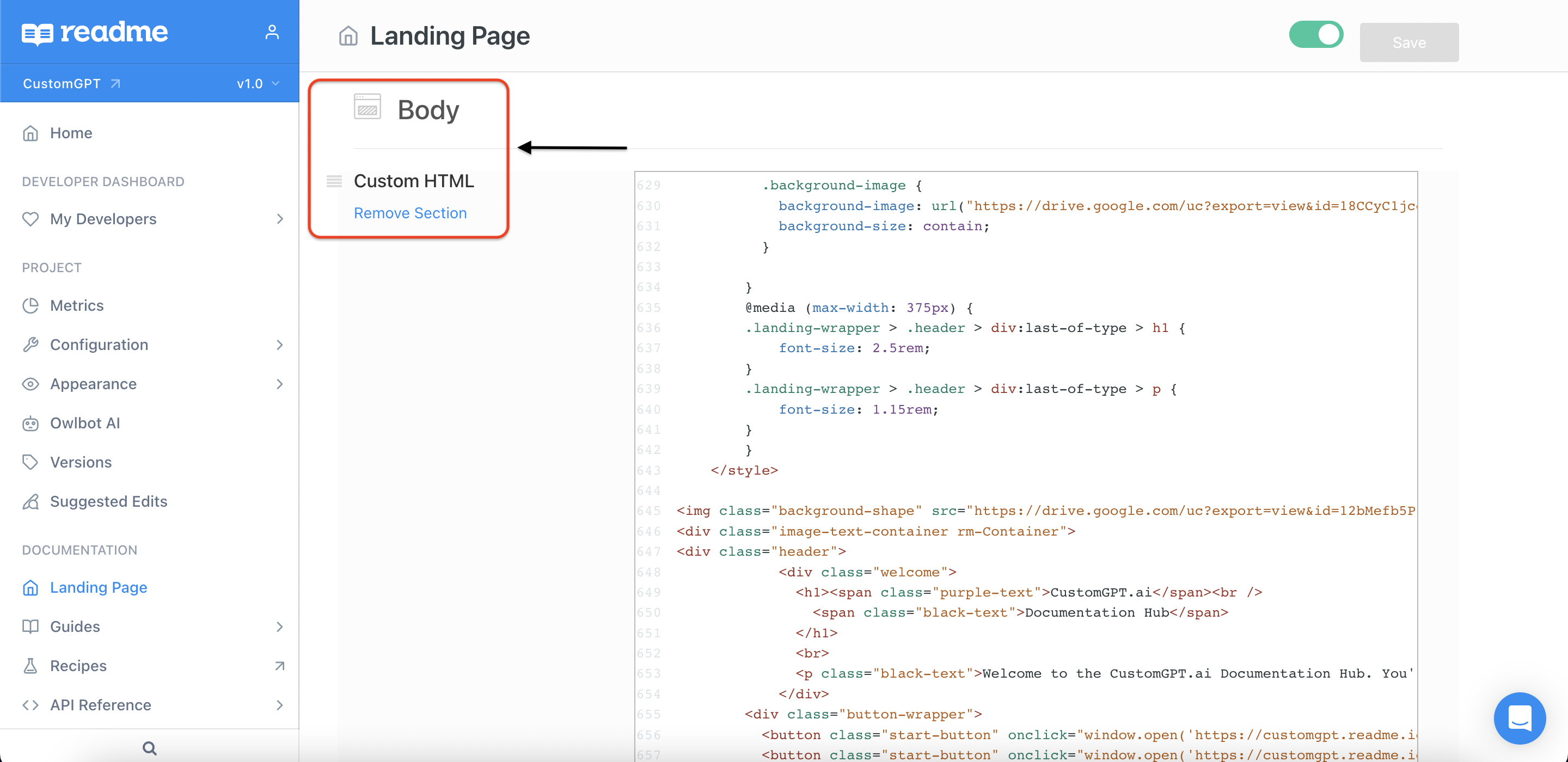This screenshot has width=1568, height=762.
Task: Open the v1.0 version dropdown
Action: (x=258, y=83)
